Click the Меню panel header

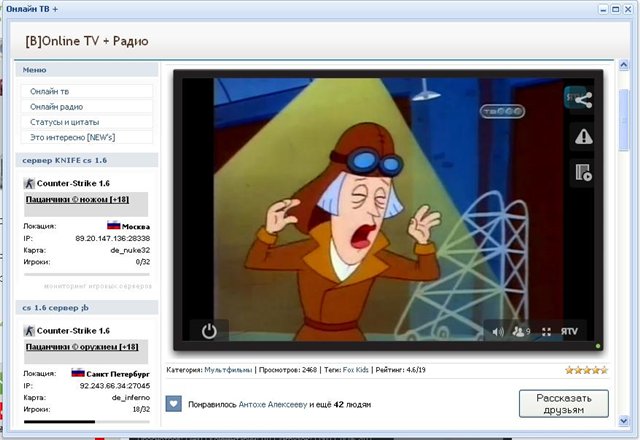point(87,70)
